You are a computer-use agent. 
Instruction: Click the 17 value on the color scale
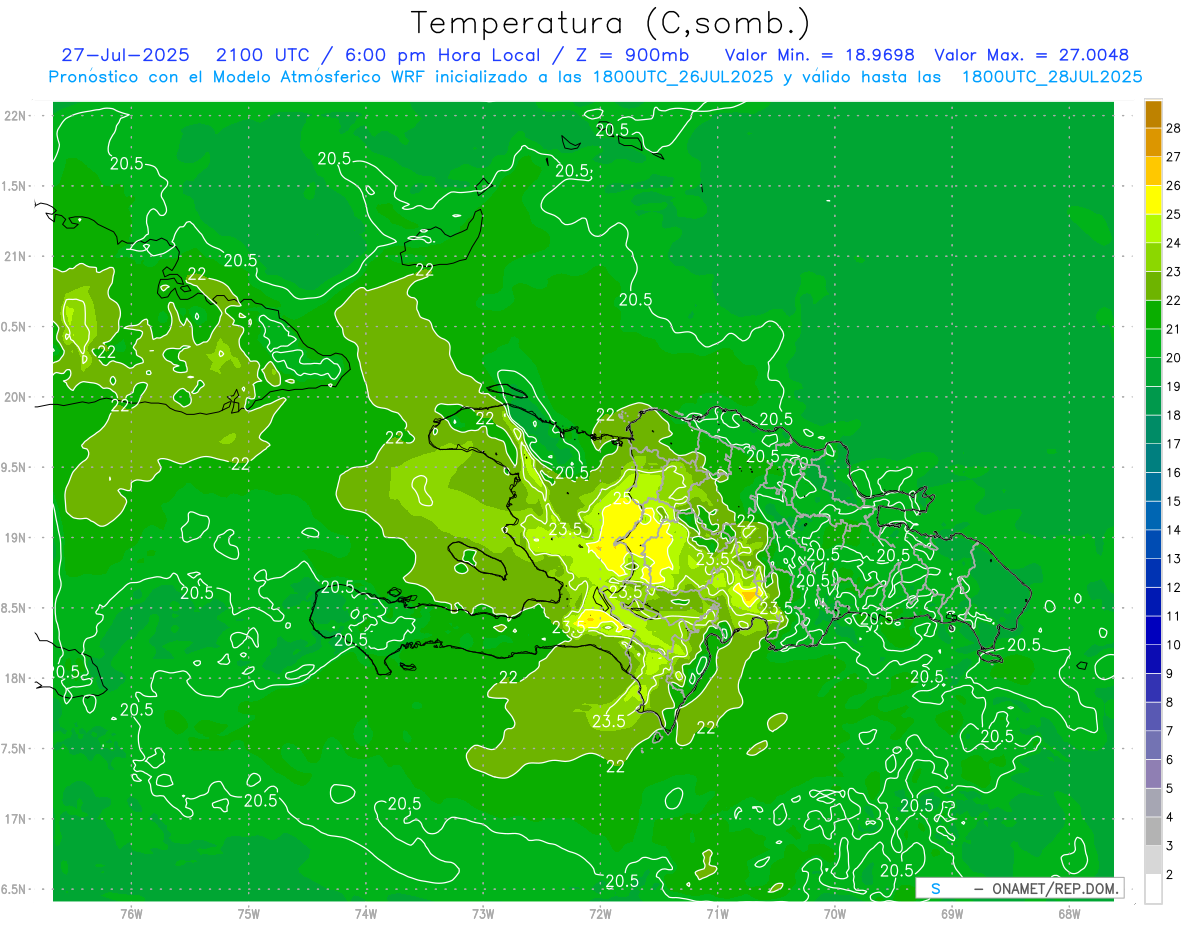click(x=1173, y=444)
